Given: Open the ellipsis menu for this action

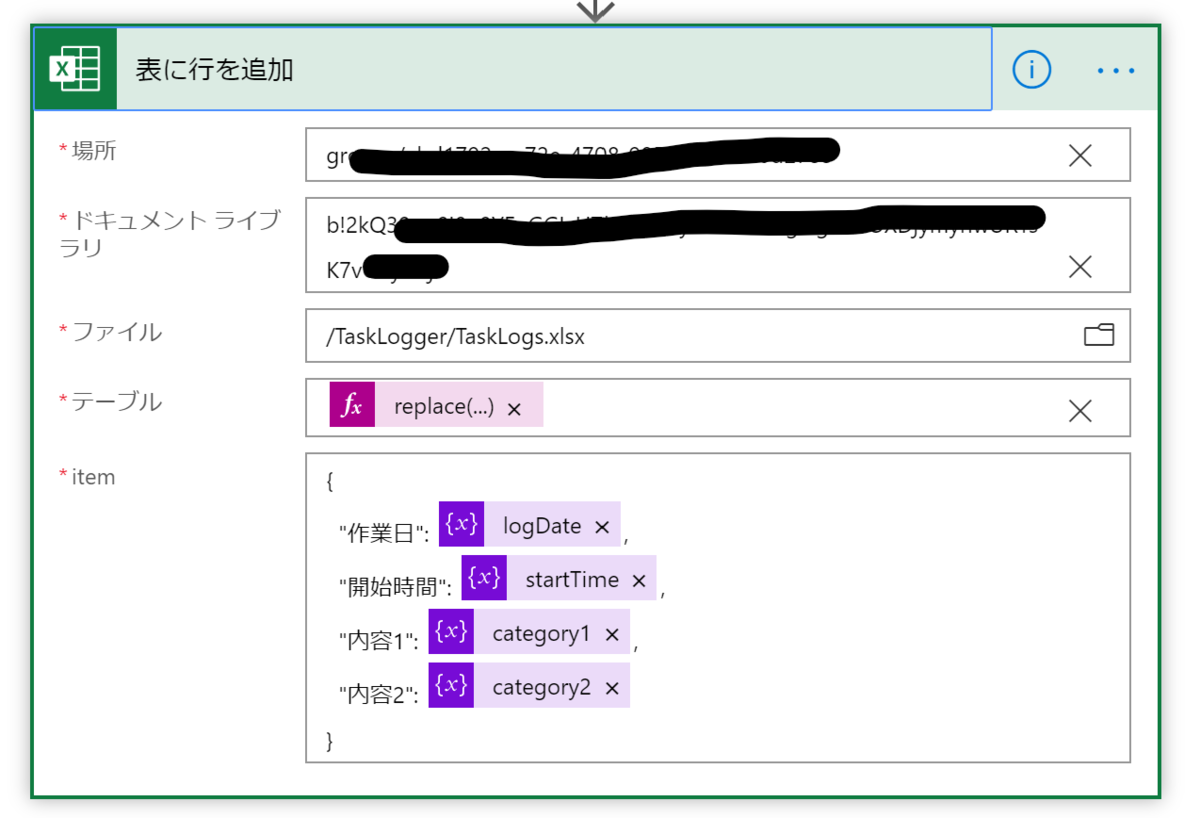Looking at the screenshot, I should (x=1116, y=70).
